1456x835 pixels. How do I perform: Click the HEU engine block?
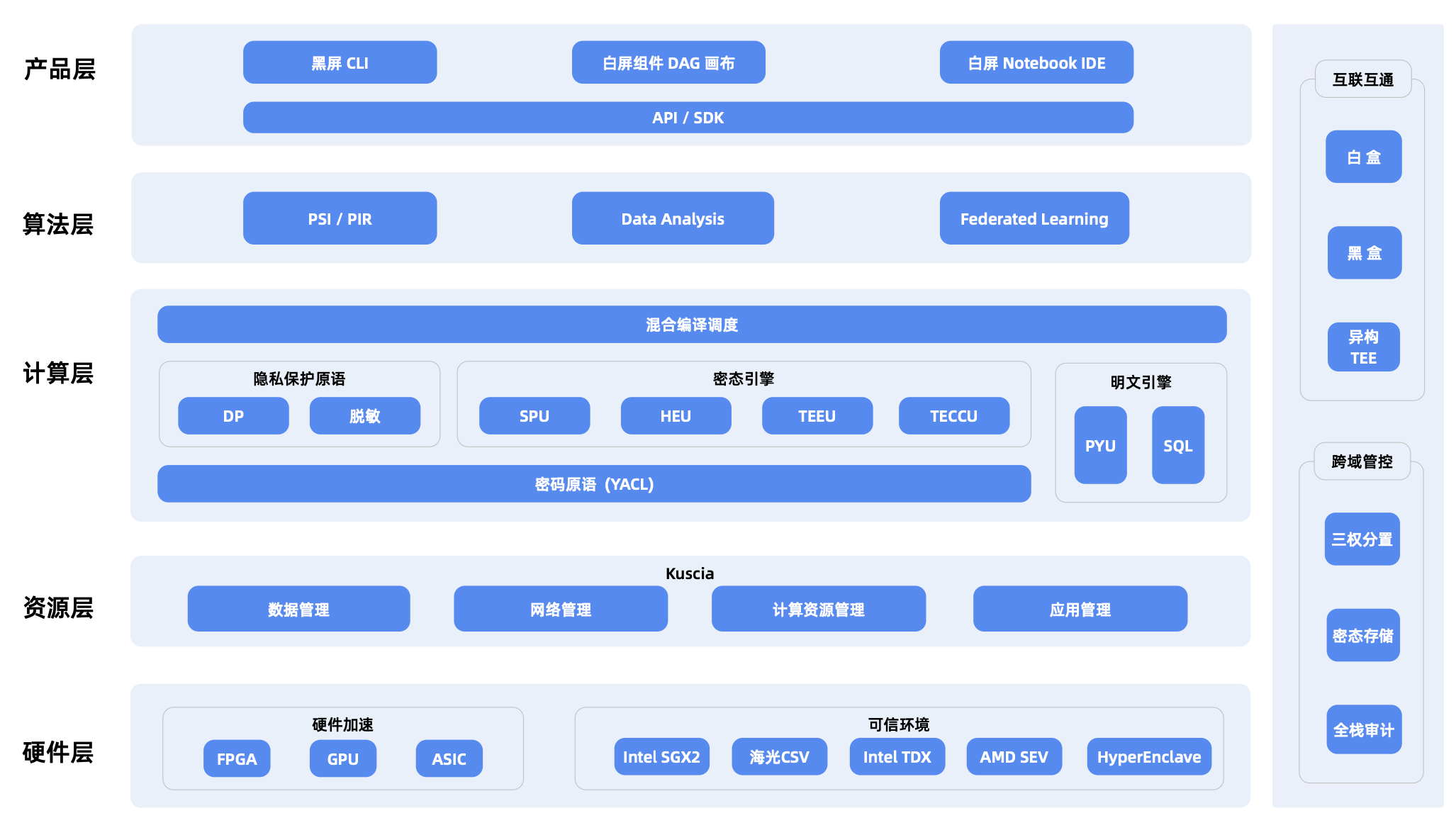[675, 416]
